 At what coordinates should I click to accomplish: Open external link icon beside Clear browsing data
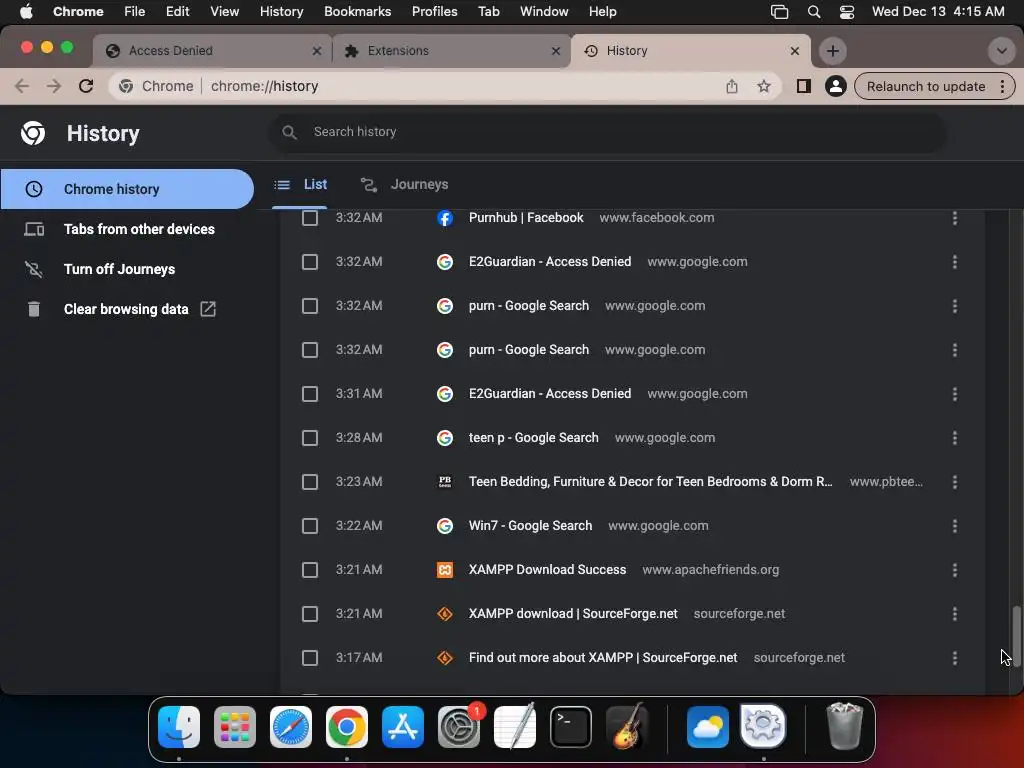tap(208, 309)
